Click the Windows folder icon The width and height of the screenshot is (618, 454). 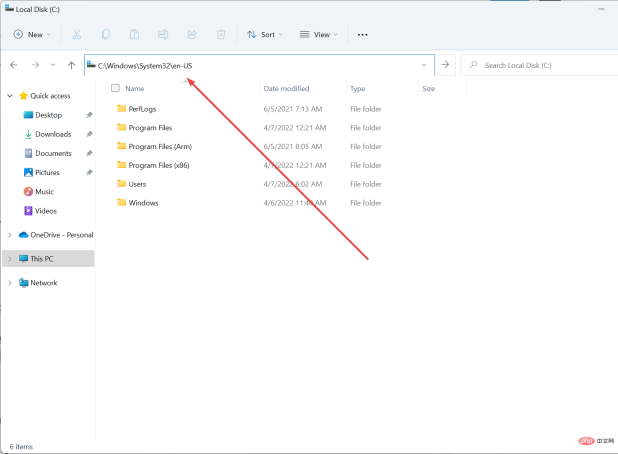121,203
